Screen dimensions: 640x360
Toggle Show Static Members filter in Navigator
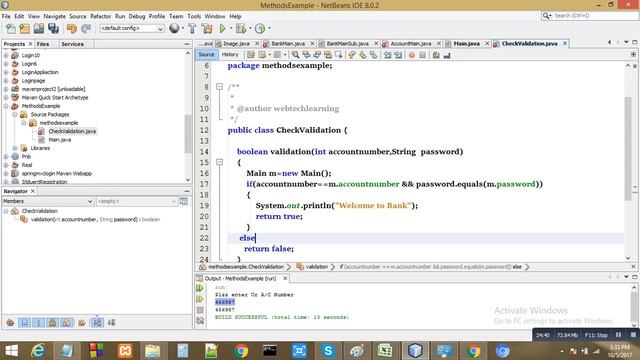[38, 323]
